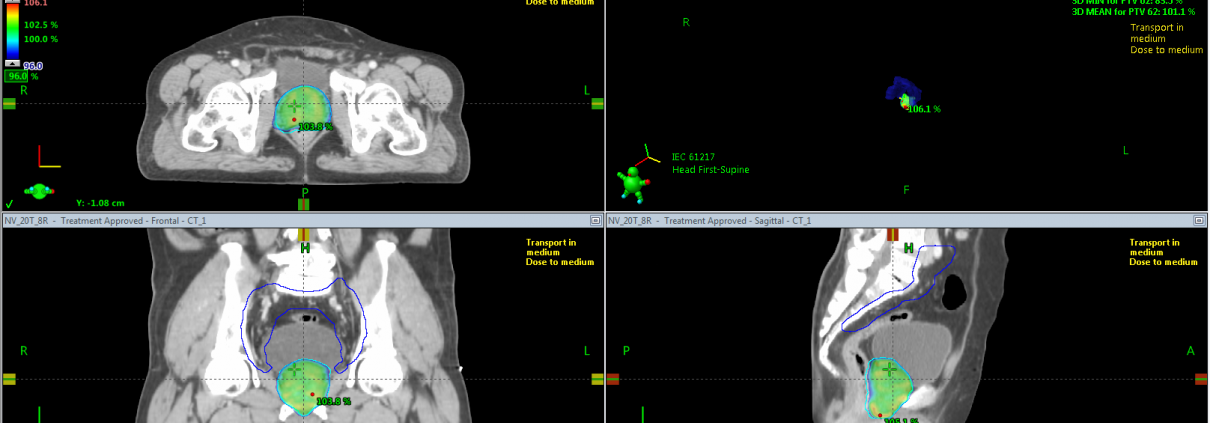This screenshot has height=423, width=1210.
Task: Select the top H plane handle in sagittal view
Action: point(893,234)
